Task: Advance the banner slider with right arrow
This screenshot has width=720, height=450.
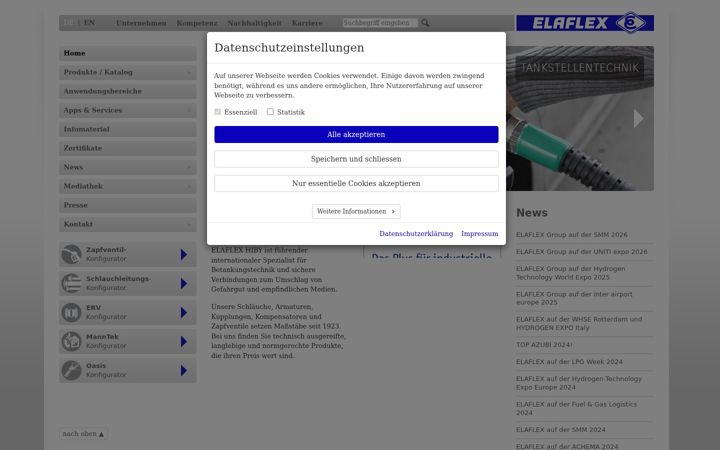Action: point(638,118)
